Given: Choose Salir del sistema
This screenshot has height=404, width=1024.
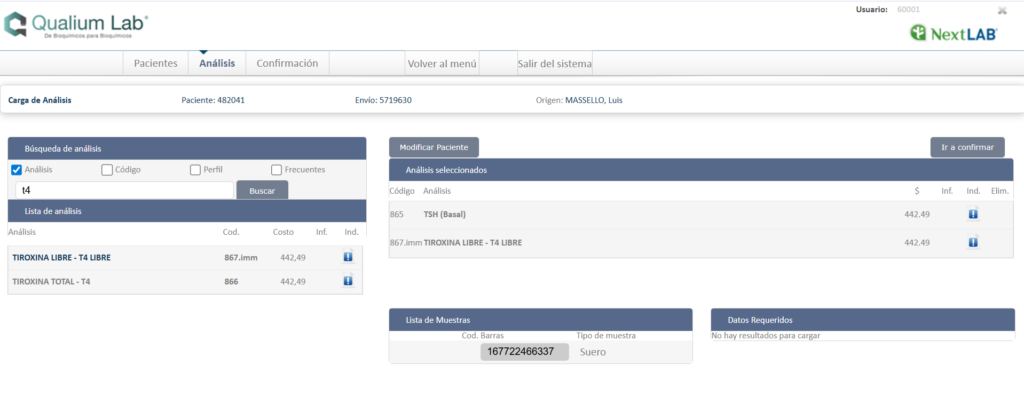Looking at the screenshot, I should tap(554, 64).
